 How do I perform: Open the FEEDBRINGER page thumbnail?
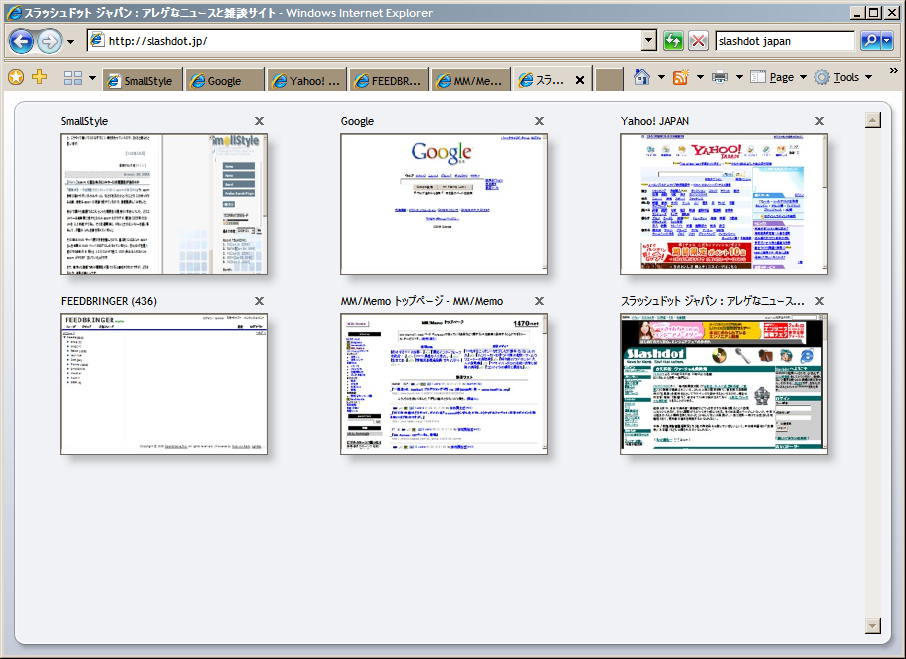pos(164,383)
